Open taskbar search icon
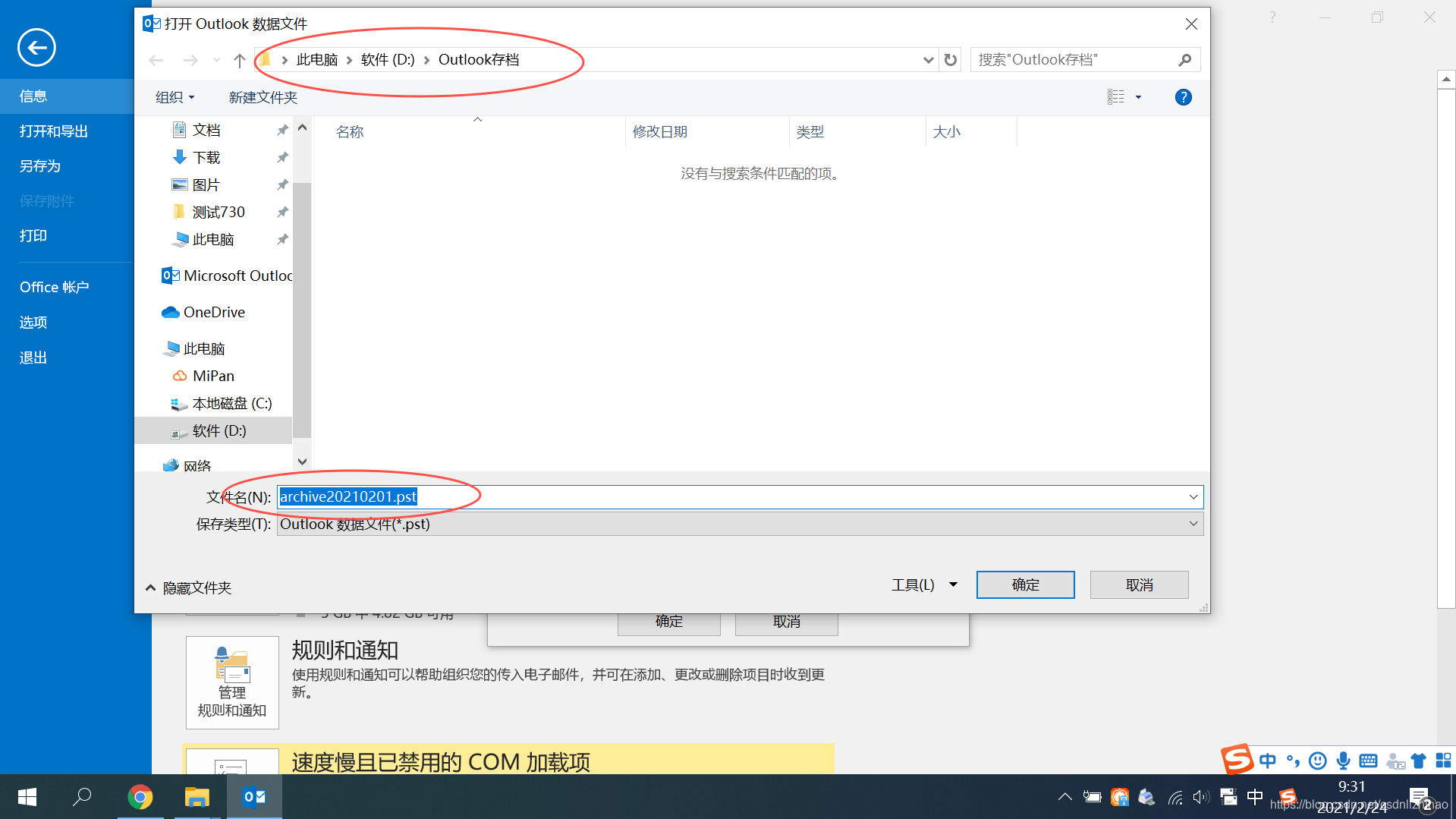Image resolution: width=1456 pixels, height=819 pixels. [x=82, y=797]
